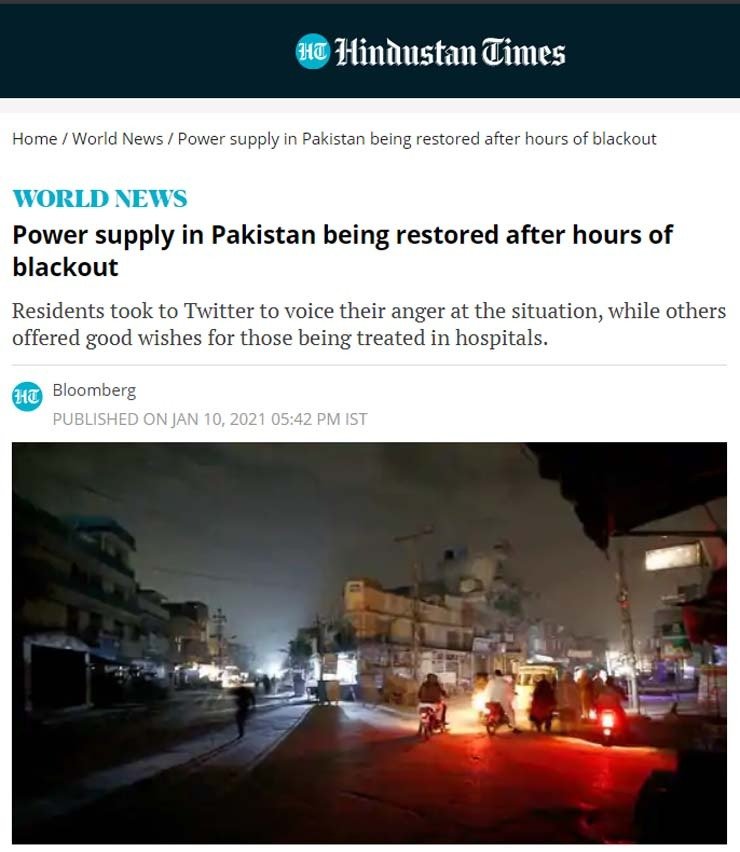The image size is (740, 852).
Task: Click the word hospitals in the summary
Action: point(501,338)
